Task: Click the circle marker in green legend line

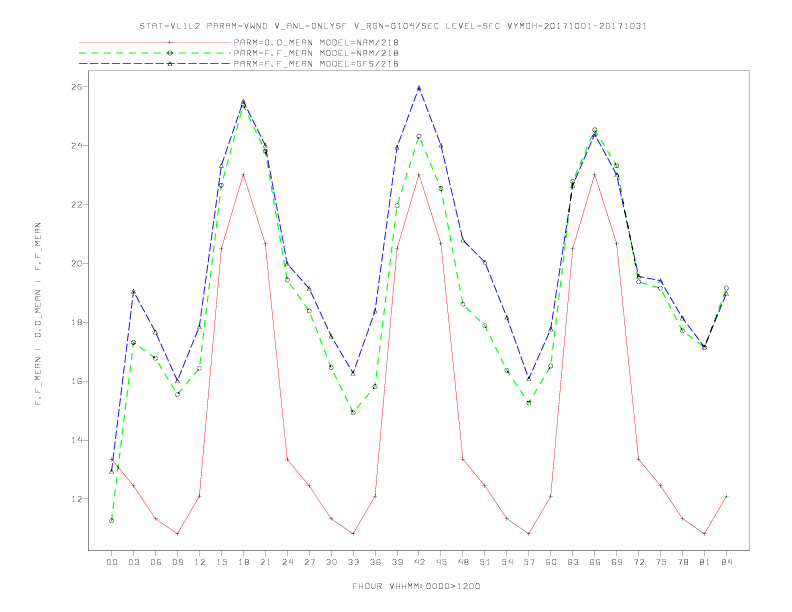Action: pyautogui.click(x=170, y=53)
